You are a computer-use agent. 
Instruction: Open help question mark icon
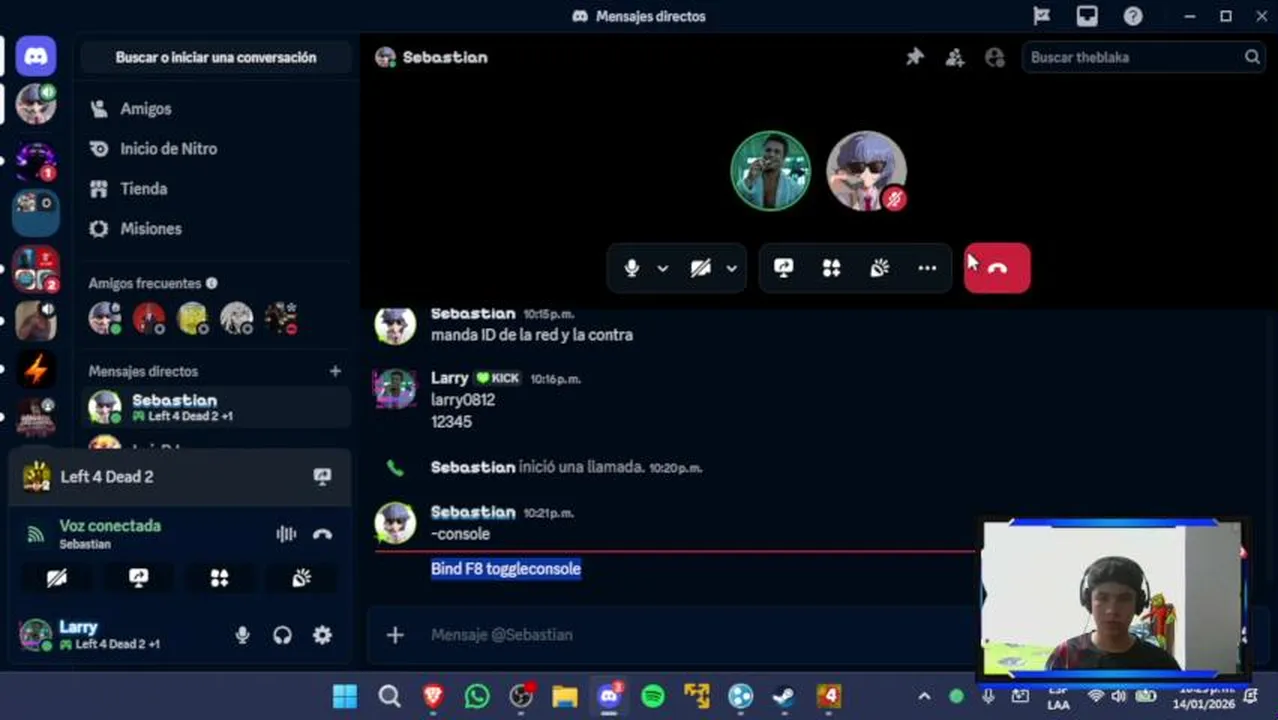[1133, 16]
